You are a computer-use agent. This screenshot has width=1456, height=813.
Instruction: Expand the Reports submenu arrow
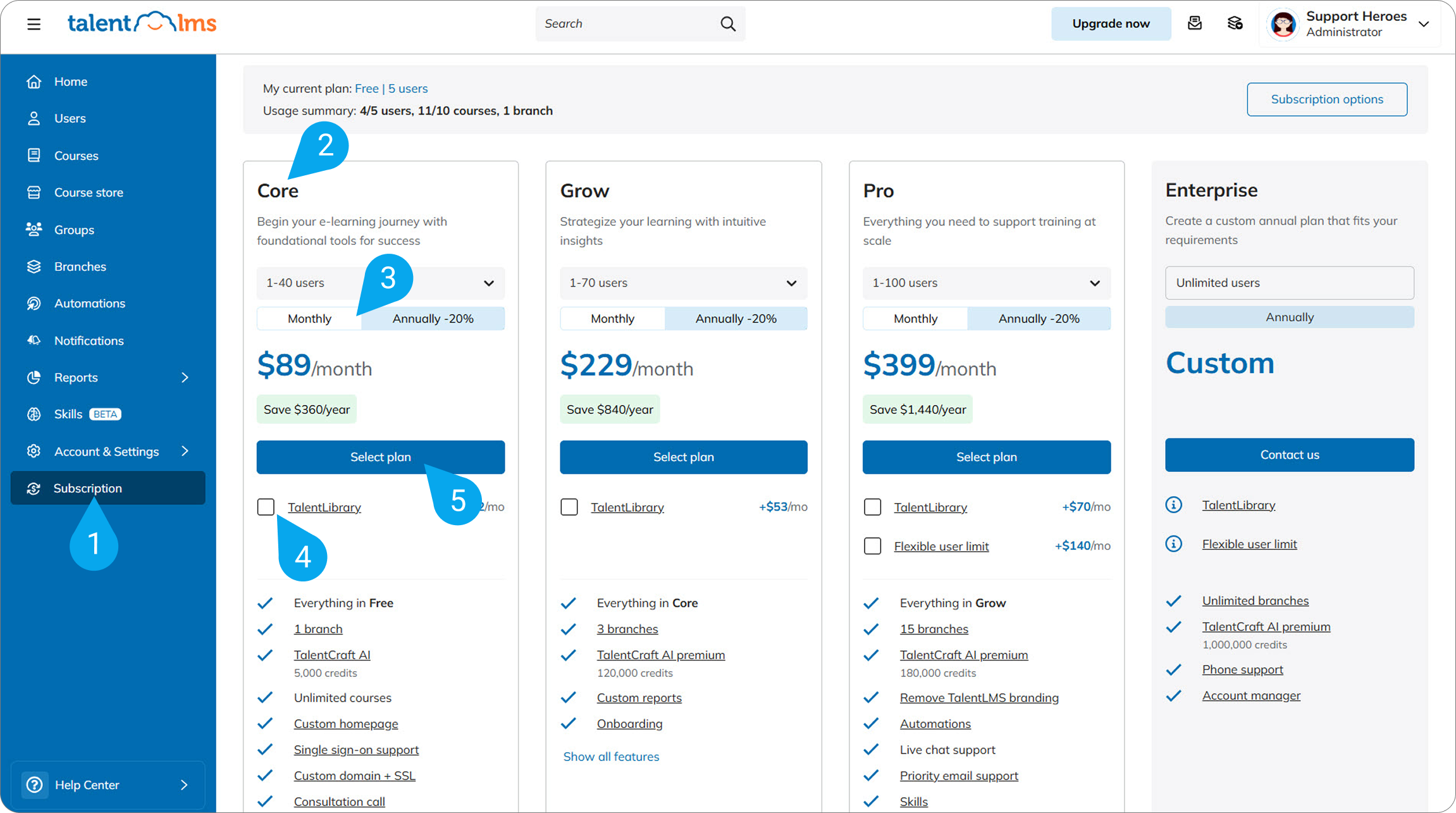click(x=185, y=378)
